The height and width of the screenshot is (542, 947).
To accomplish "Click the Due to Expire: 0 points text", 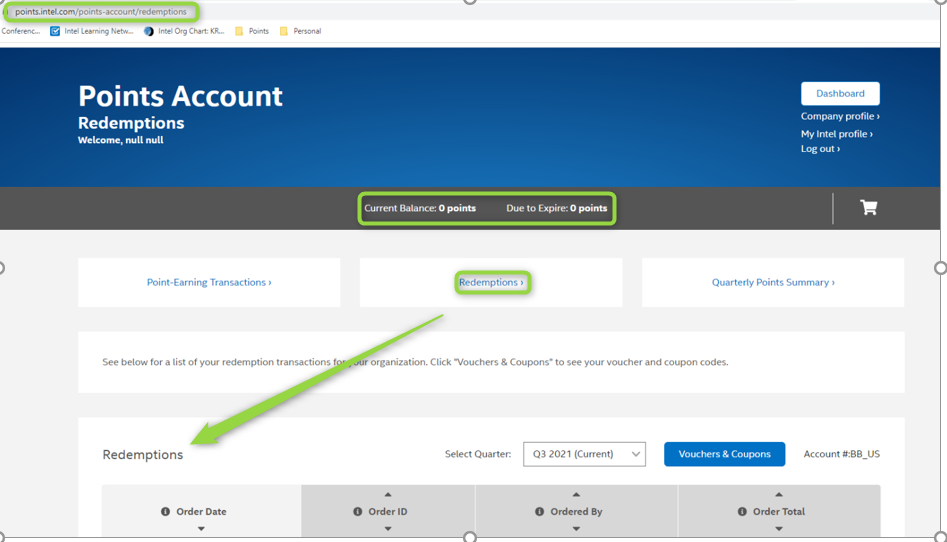I will 556,208.
